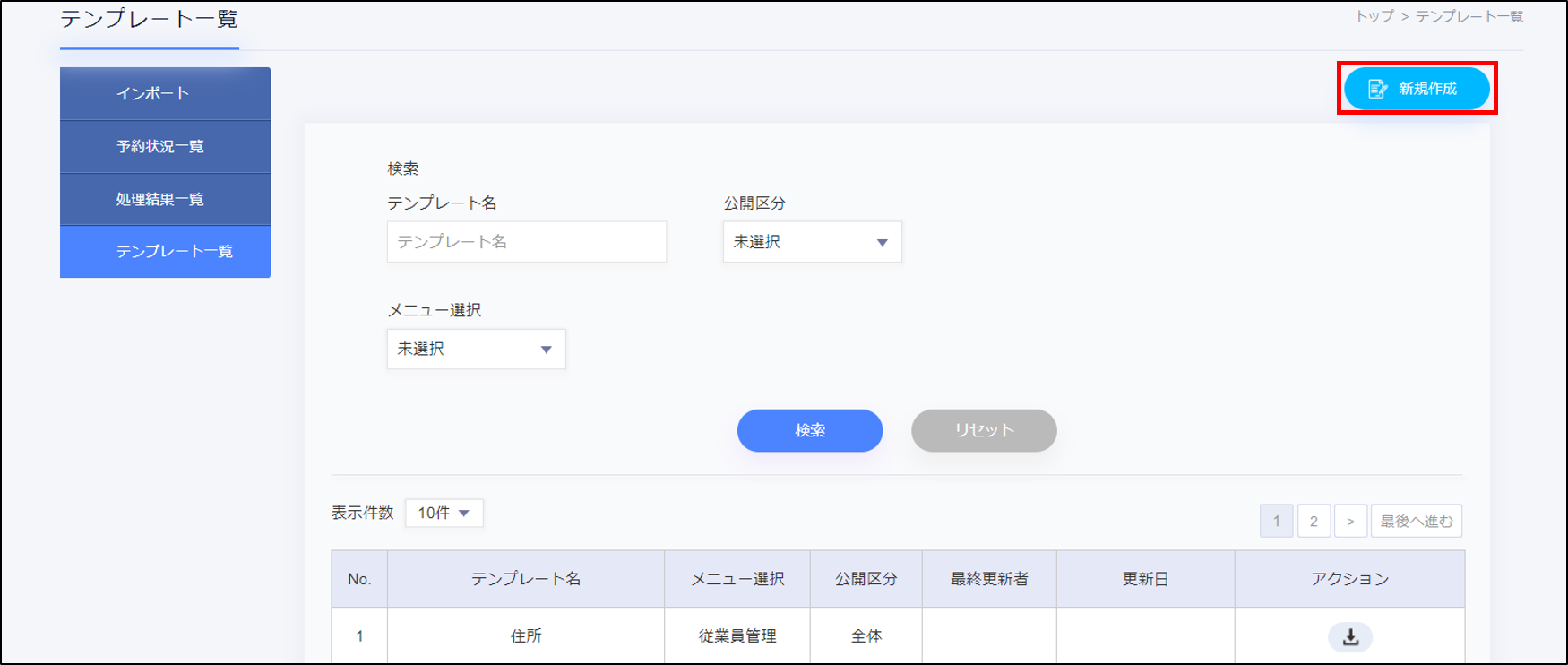Click the next page arrow button
This screenshot has width=1568, height=665.
(x=1350, y=522)
